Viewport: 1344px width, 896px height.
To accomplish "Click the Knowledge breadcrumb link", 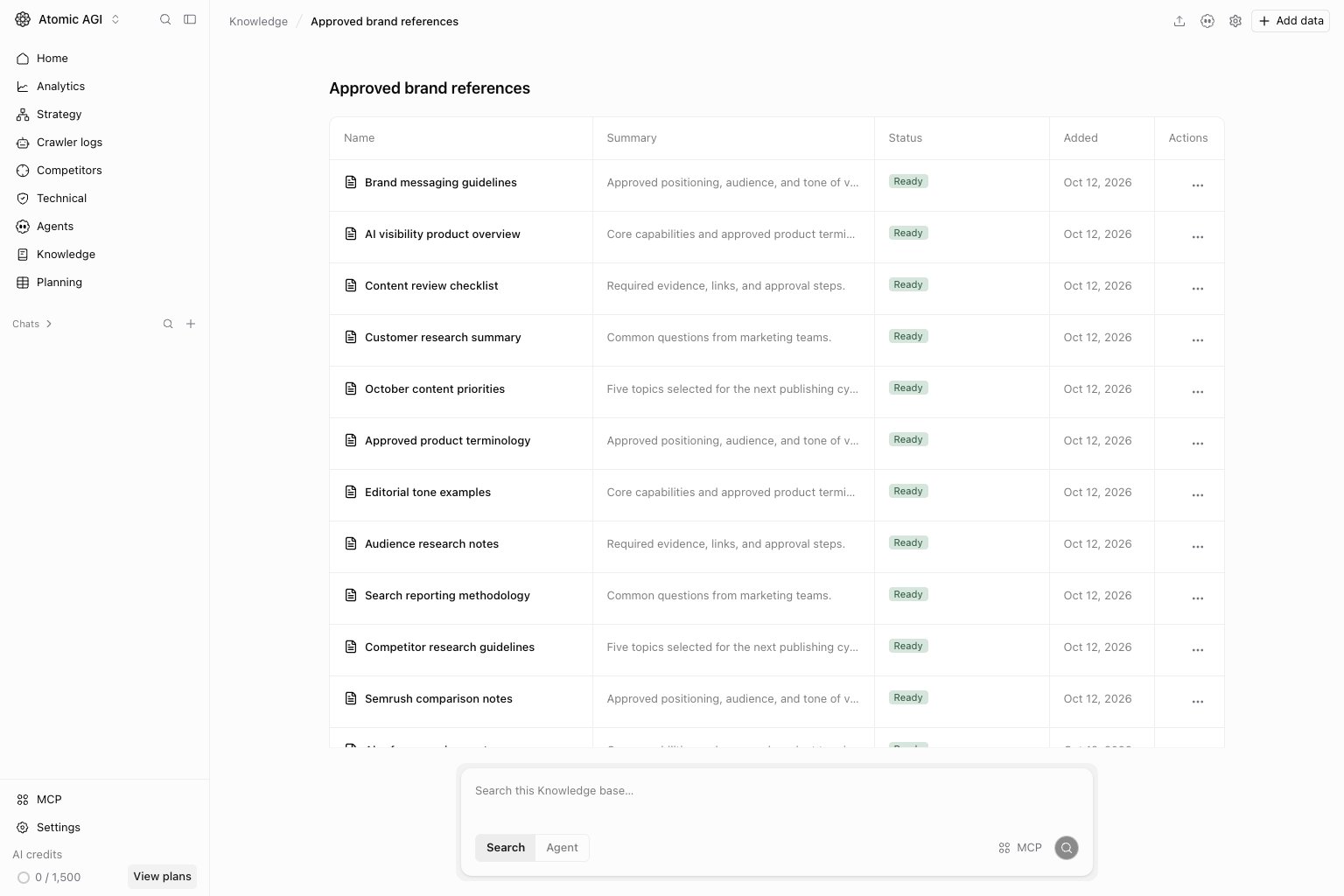I will 258,21.
